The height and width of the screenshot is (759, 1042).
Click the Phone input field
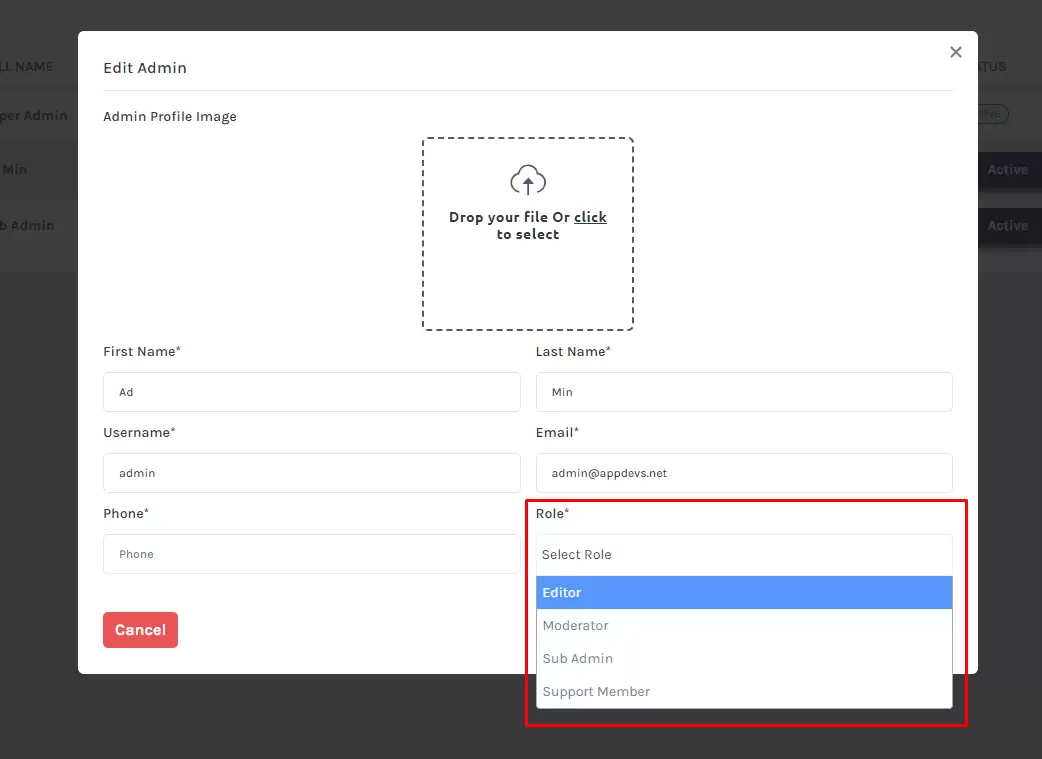(x=312, y=554)
